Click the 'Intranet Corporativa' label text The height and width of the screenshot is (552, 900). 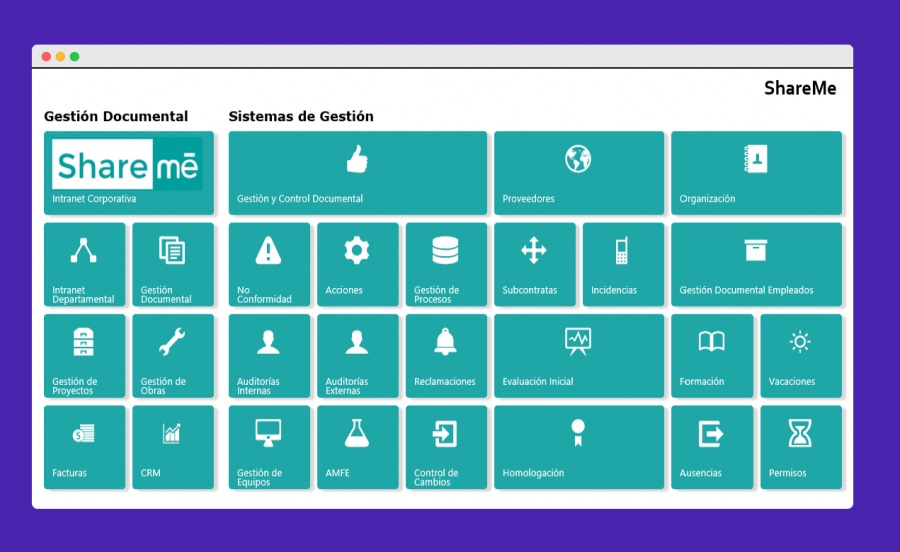(x=94, y=199)
